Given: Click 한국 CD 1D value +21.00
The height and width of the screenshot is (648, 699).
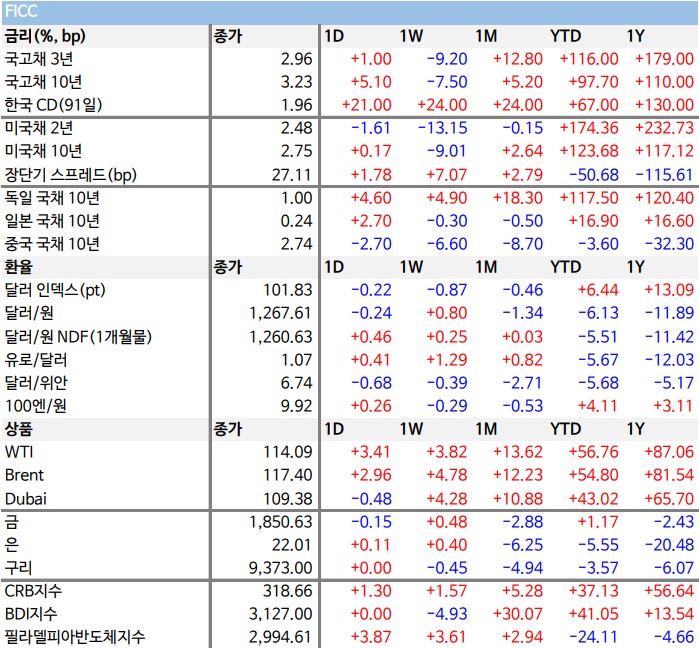Looking at the screenshot, I should [x=366, y=105].
